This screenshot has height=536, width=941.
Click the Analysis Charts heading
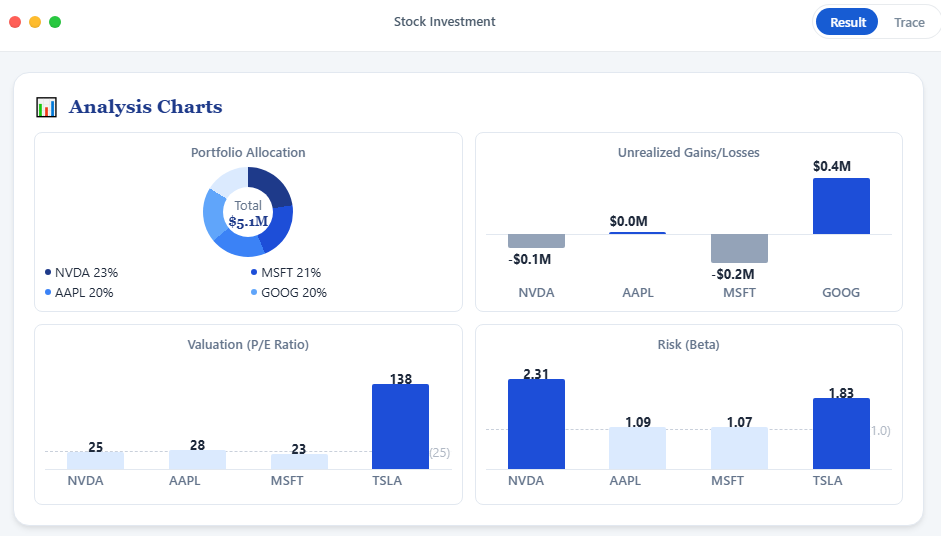145,107
